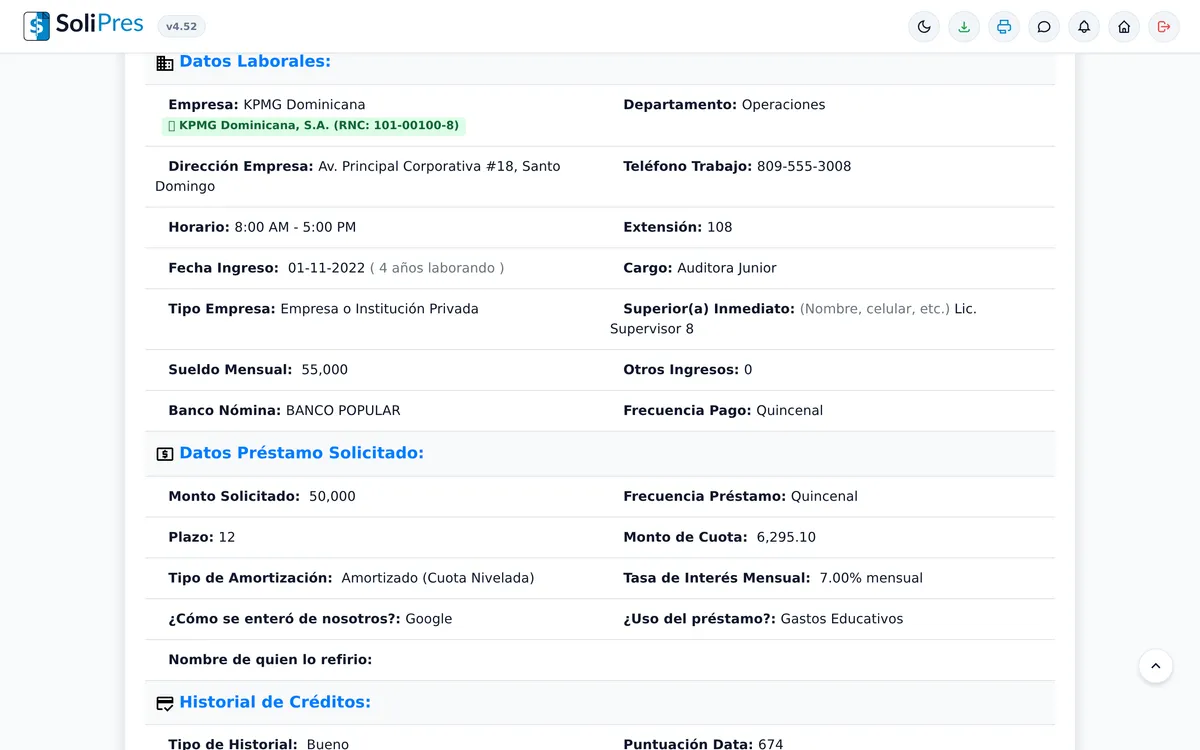
Task: Click the Otros Ingresos value 0
Action: coord(748,370)
